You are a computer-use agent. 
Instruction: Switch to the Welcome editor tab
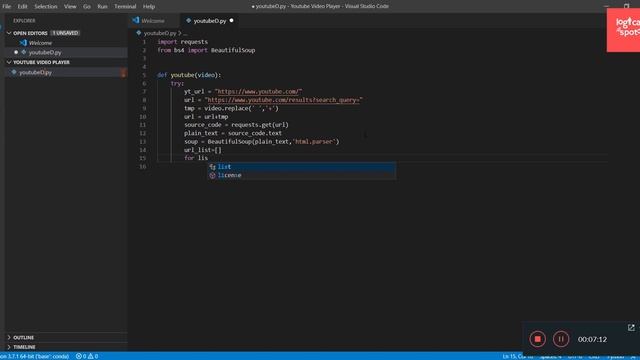pyautogui.click(x=153, y=21)
